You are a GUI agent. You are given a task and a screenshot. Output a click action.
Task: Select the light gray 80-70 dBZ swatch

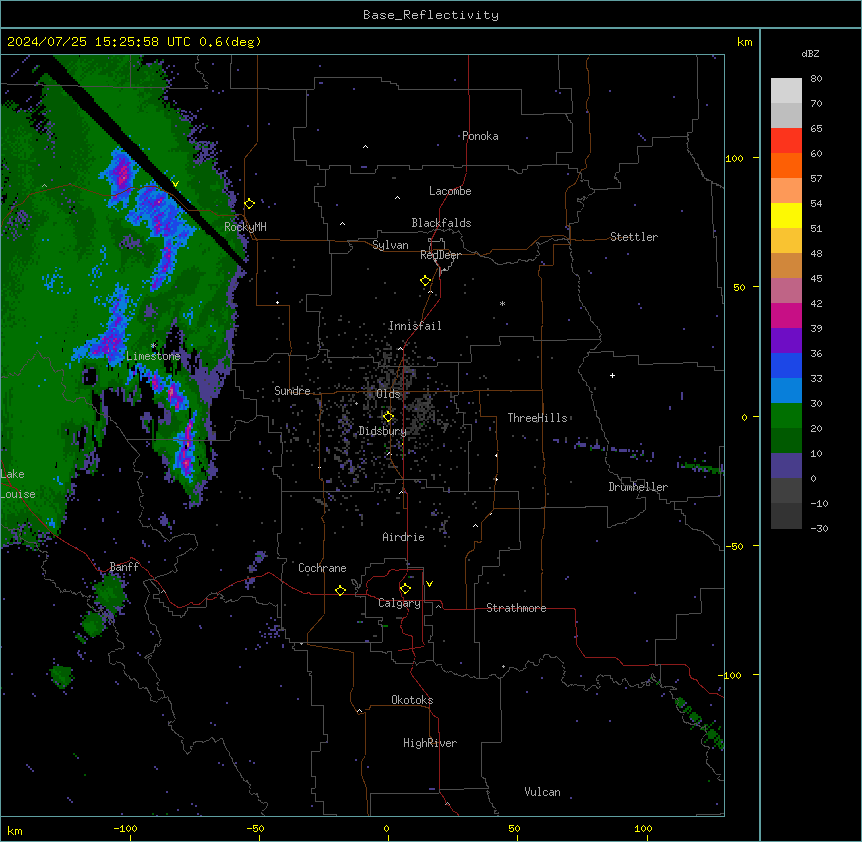tap(786, 91)
